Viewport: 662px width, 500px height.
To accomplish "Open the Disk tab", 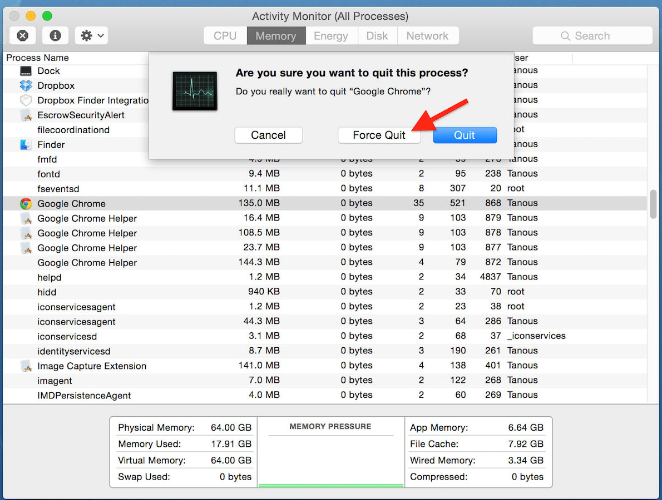I will click(377, 36).
